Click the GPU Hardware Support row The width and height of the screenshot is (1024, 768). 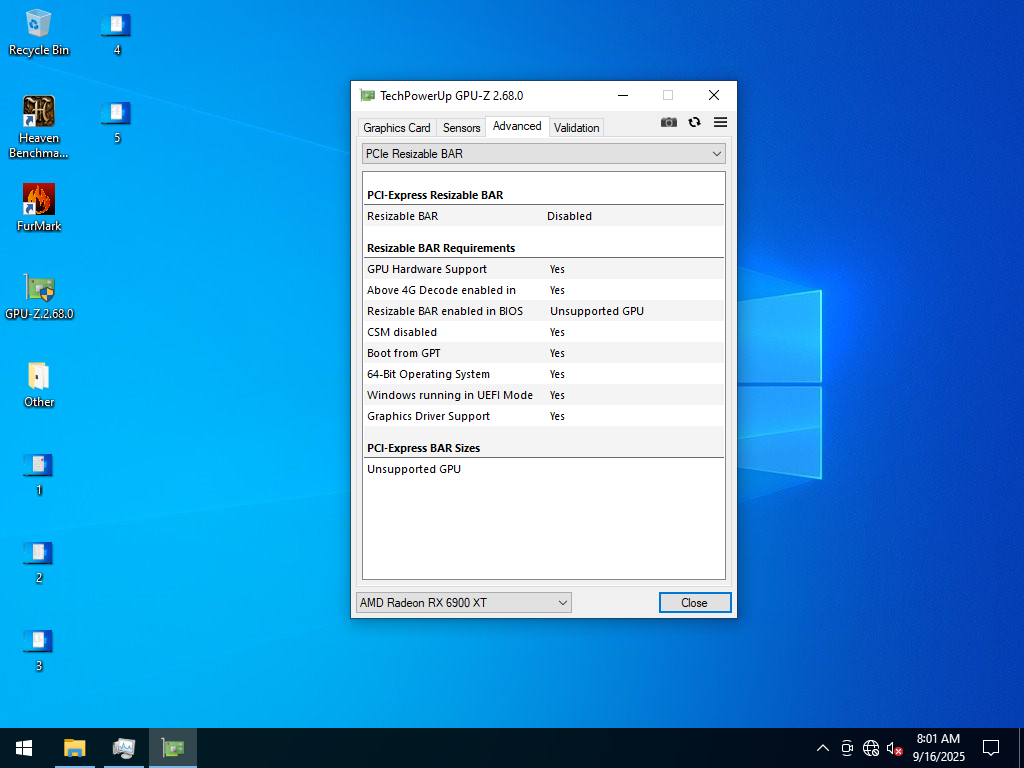(x=543, y=269)
